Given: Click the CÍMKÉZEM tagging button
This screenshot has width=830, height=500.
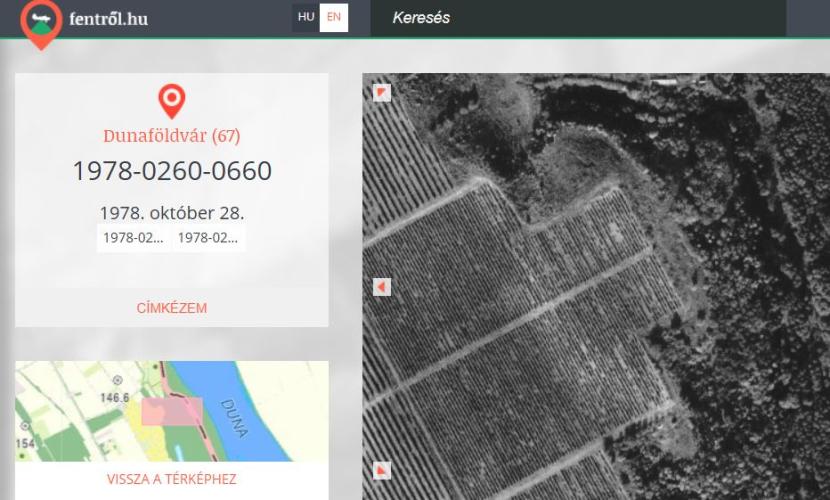Looking at the screenshot, I should (x=172, y=308).
